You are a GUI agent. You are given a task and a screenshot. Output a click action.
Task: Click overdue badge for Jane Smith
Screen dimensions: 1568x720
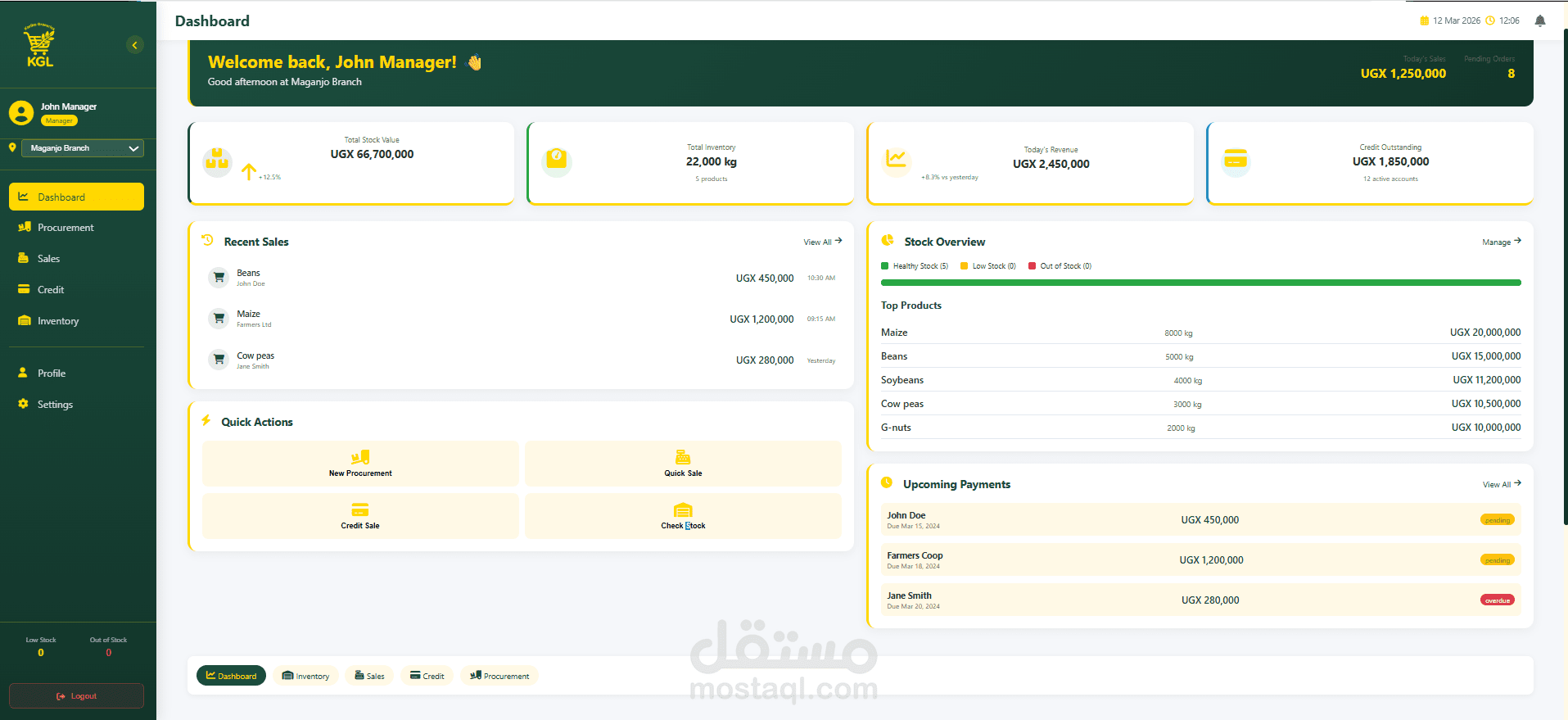click(1497, 600)
